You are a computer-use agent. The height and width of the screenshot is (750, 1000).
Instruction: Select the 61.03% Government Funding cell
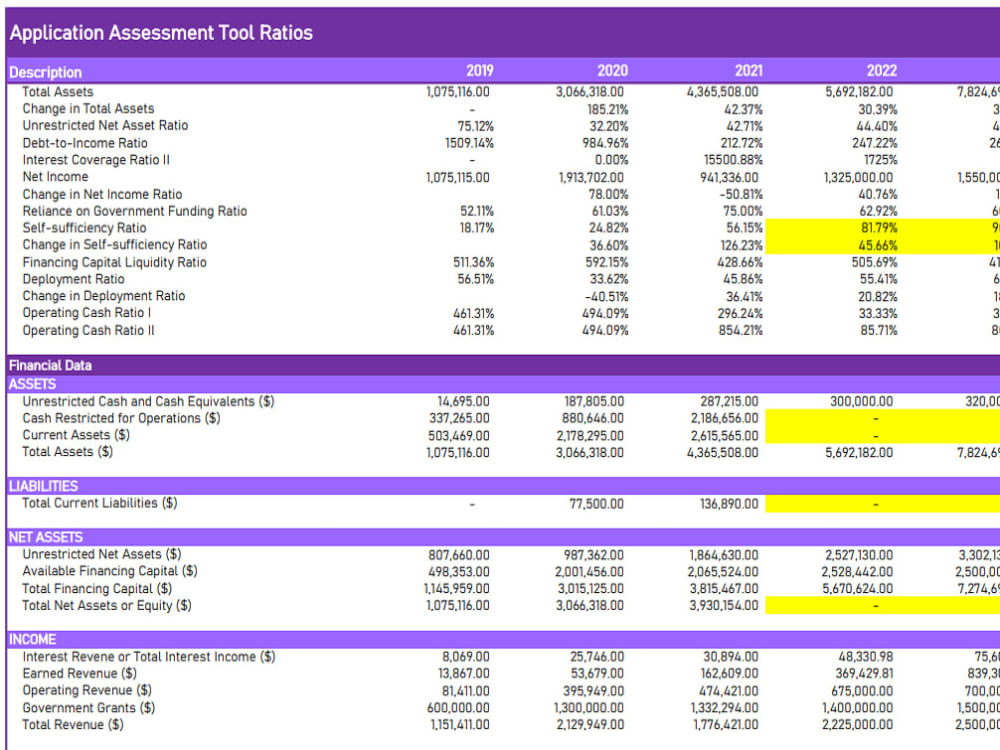click(610, 211)
